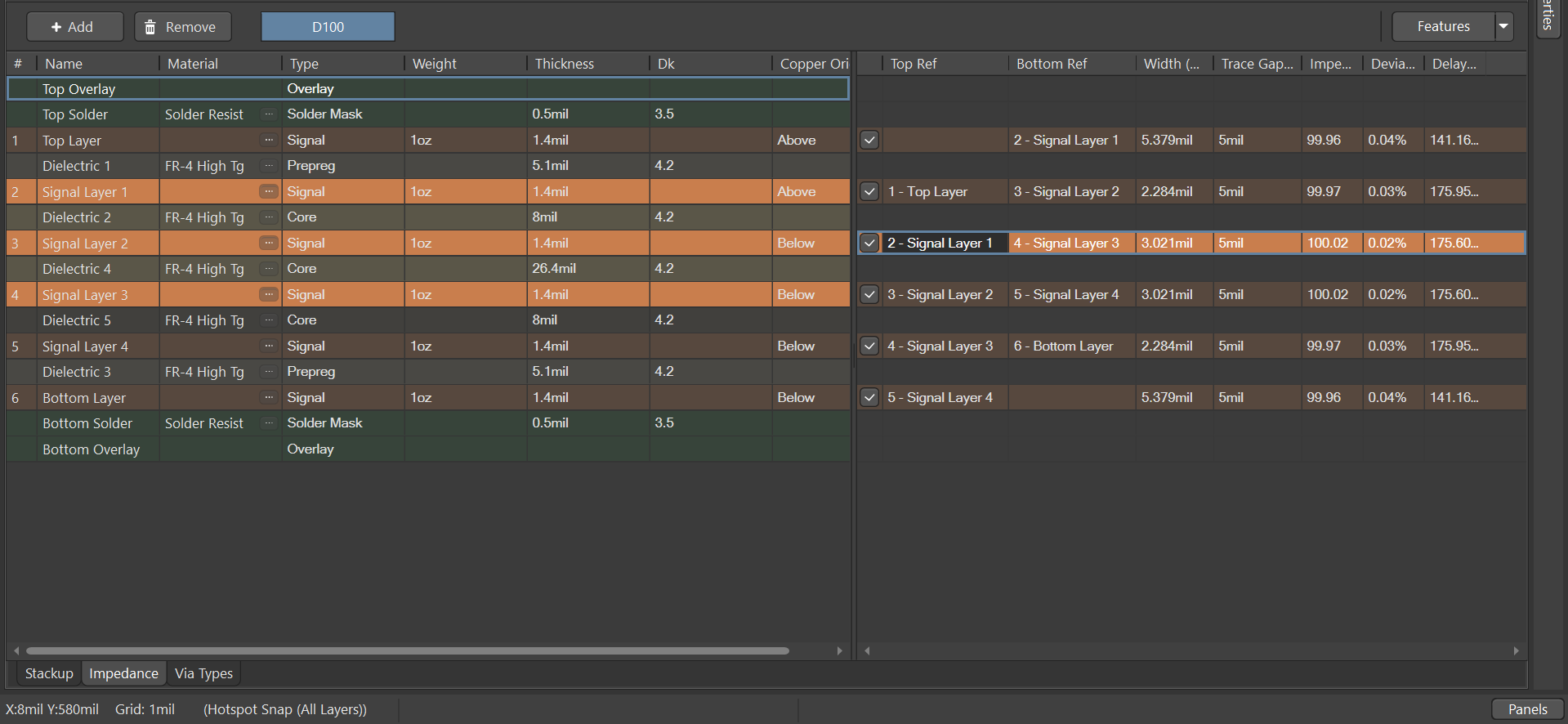Sort by the Name column header

click(x=97, y=64)
